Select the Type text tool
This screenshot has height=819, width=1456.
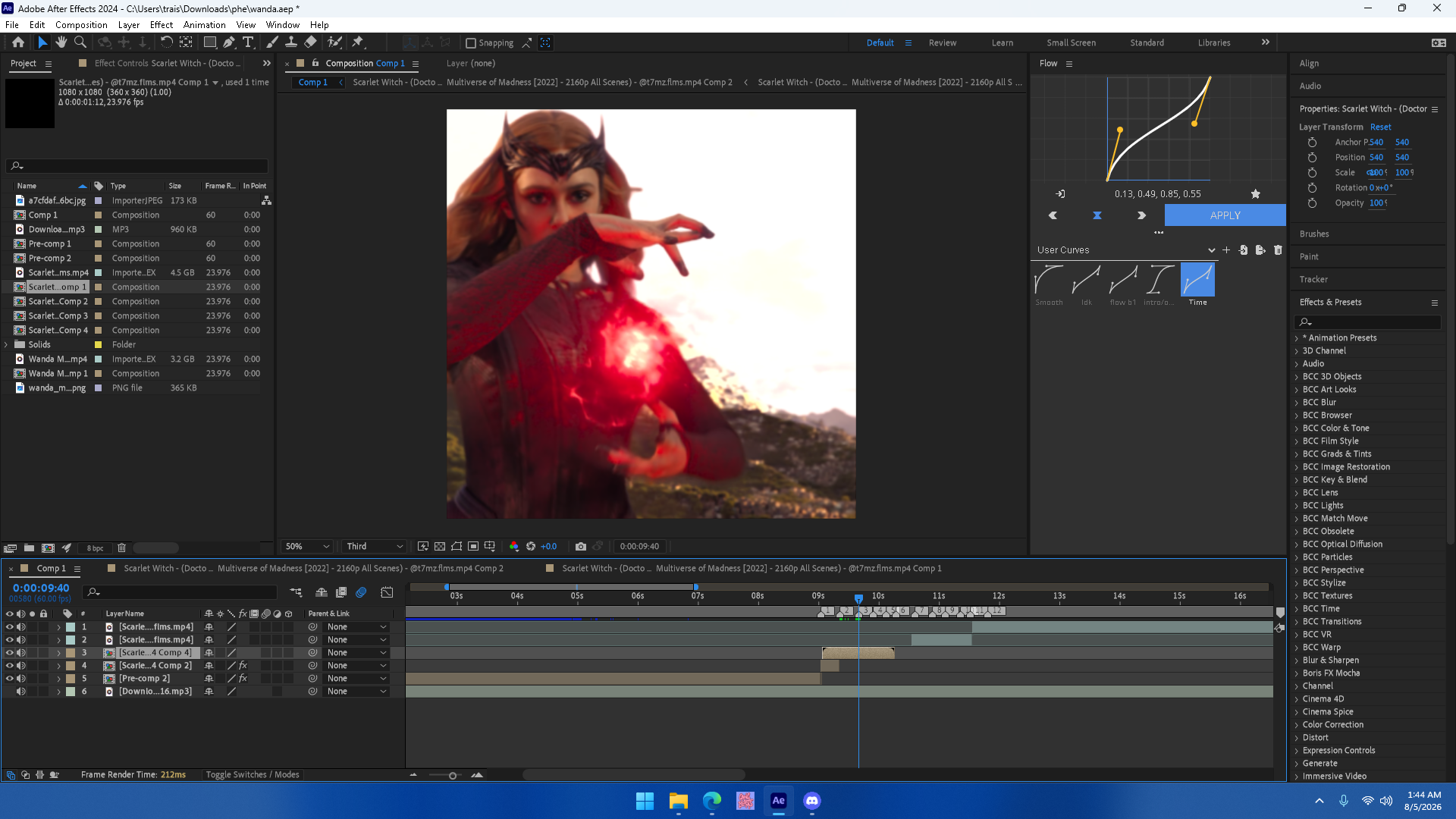point(248,42)
